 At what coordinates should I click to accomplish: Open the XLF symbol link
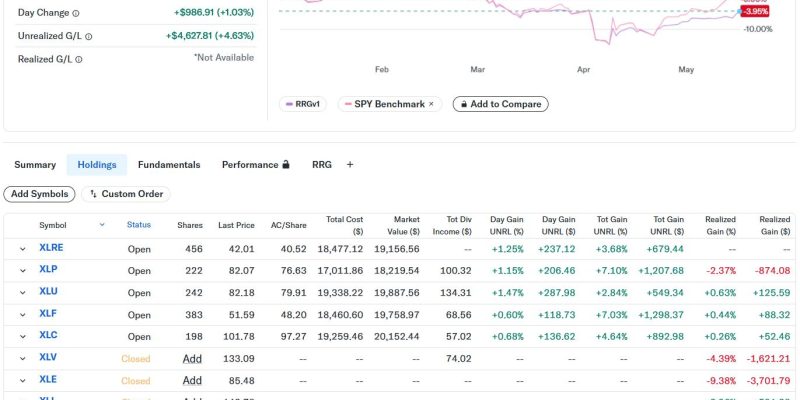click(x=47, y=313)
